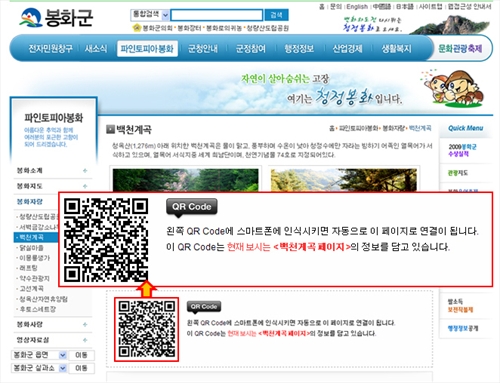The image size is (500, 383).
Task: Click the 봉화군의회 quick link
Action: (x=157, y=28)
